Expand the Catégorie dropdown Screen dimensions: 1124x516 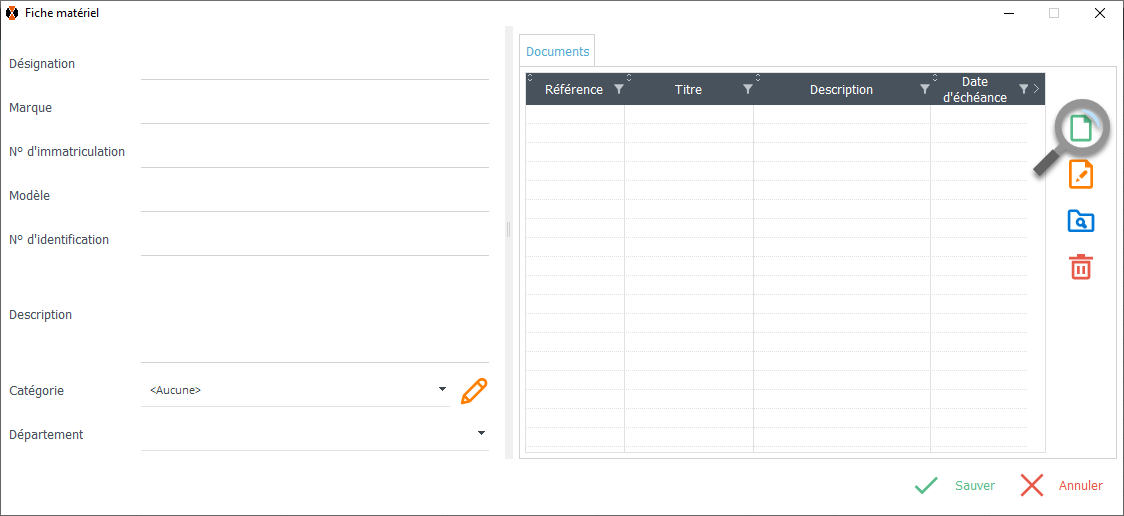(x=443, y=389)
